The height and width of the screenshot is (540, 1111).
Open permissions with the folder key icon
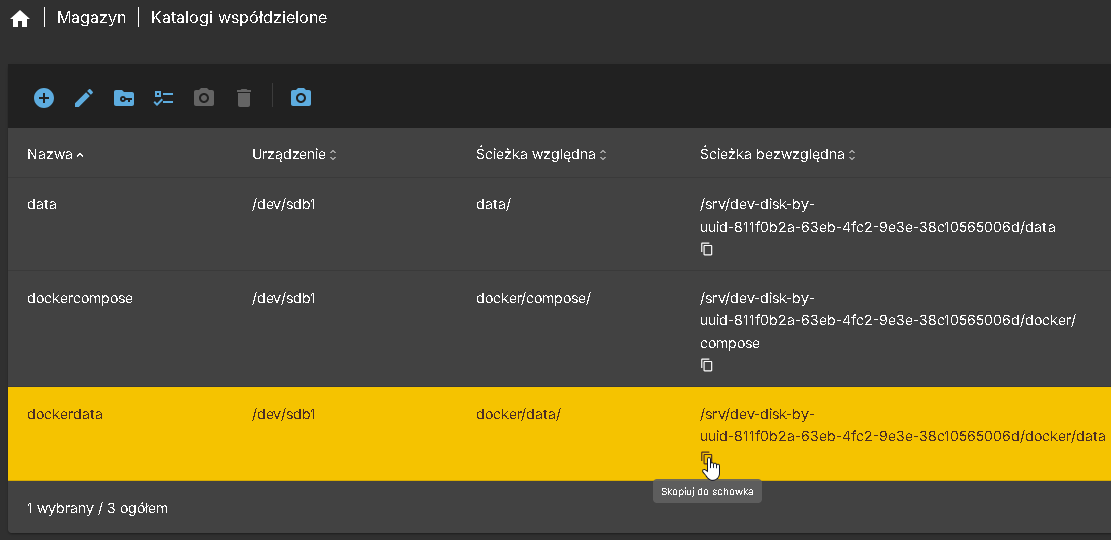tap(124, 97)
